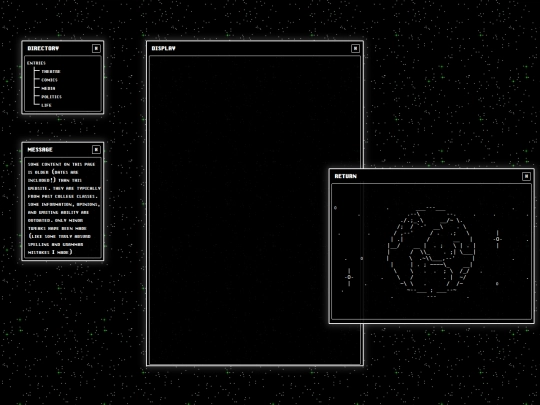
Task: Open the Theatre entry in Directory
Action: 51,72
